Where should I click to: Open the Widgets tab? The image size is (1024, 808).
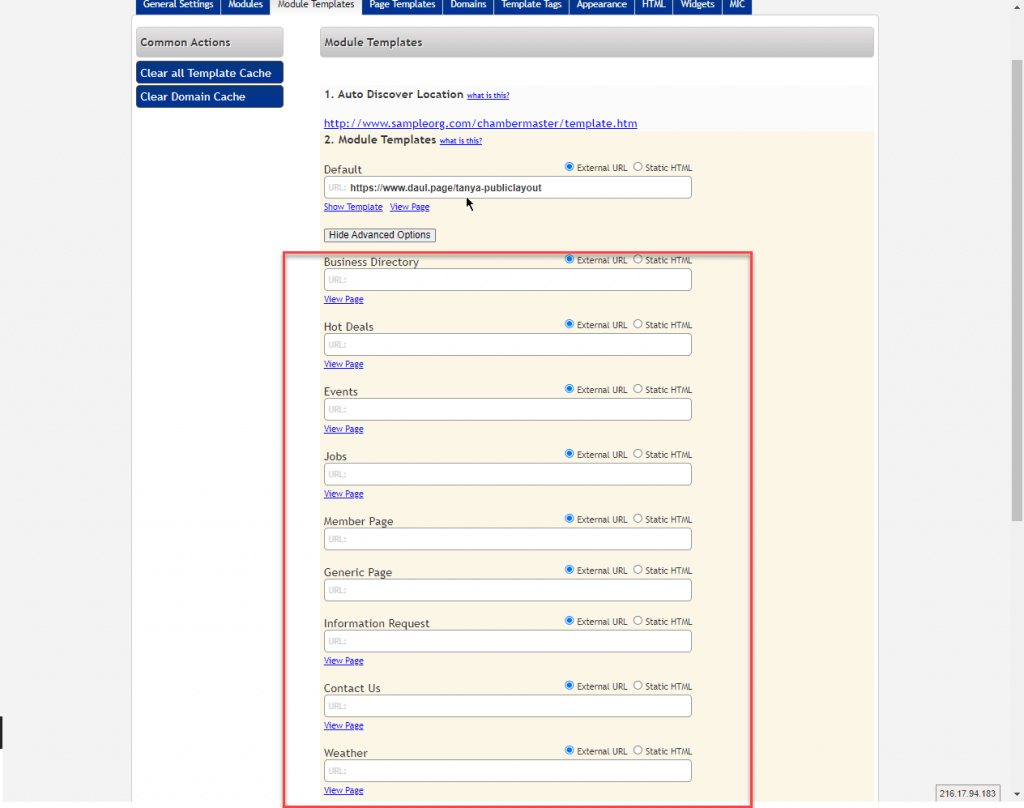(696, 6)
